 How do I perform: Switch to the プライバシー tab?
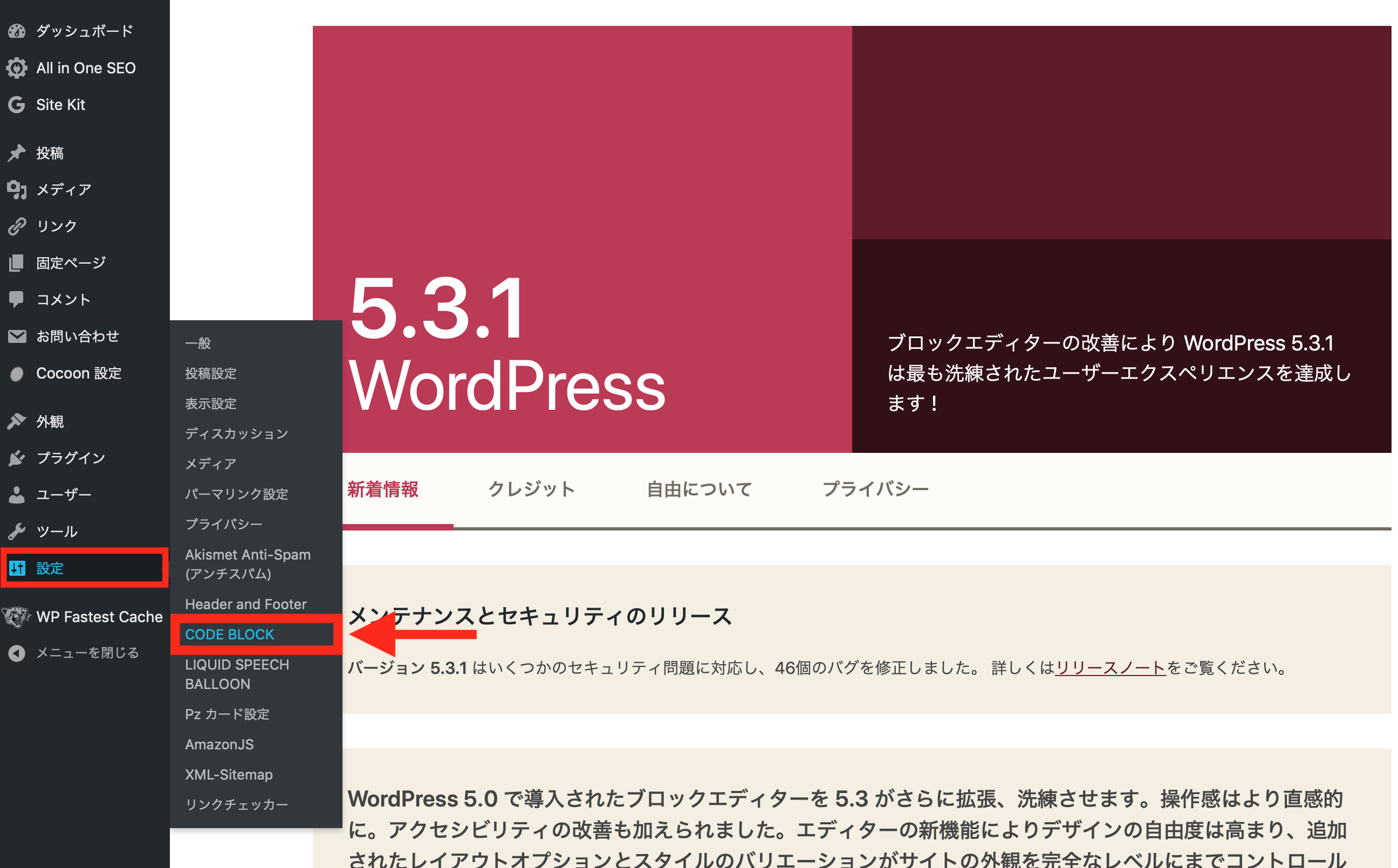(875, 490)
